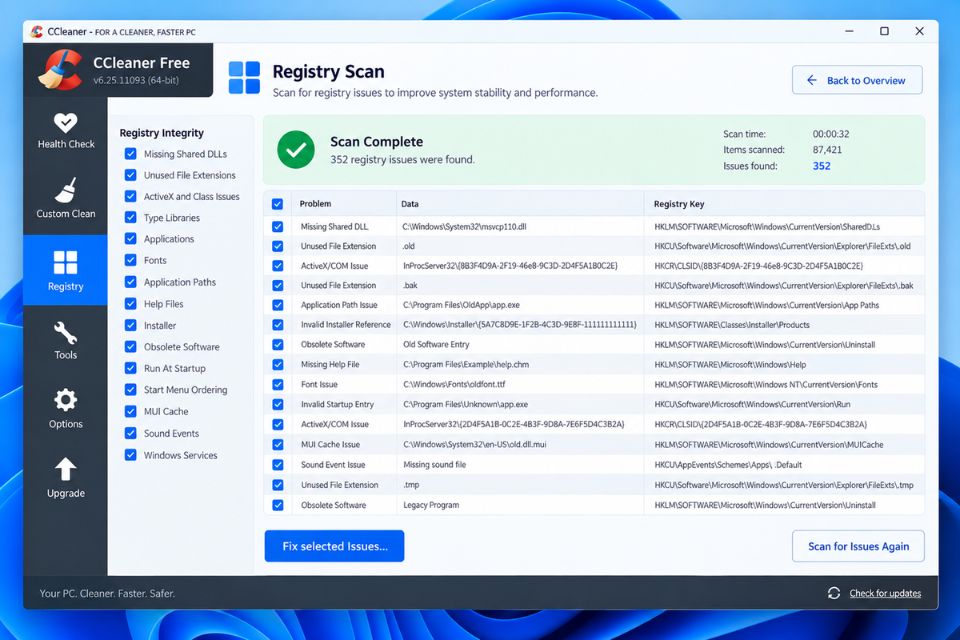
Task: Toggle the Fonts checkbox
Action: [x=130, y=260]
